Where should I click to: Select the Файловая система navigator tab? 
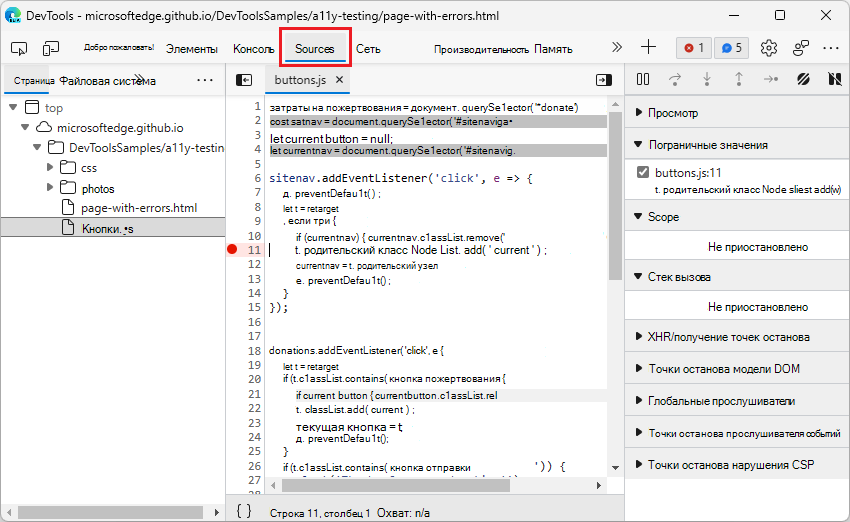[x=107, y=81]
